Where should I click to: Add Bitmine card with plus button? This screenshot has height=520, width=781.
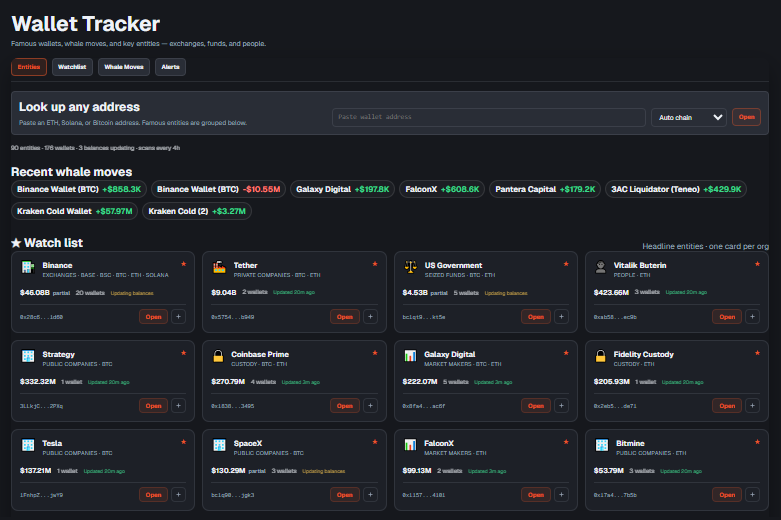pyautogui.click(x=753, y=495)
